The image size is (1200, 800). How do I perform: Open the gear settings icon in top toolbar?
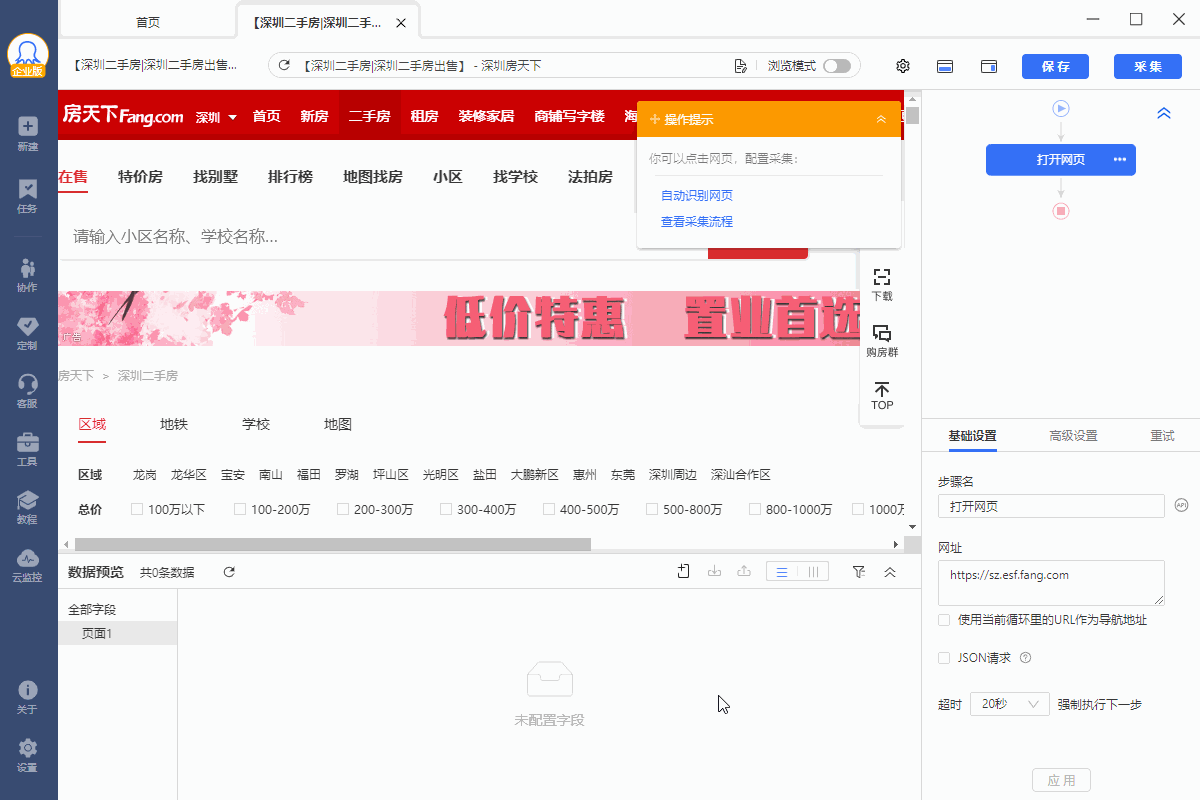pyautogui.click(x=903, y=66)
